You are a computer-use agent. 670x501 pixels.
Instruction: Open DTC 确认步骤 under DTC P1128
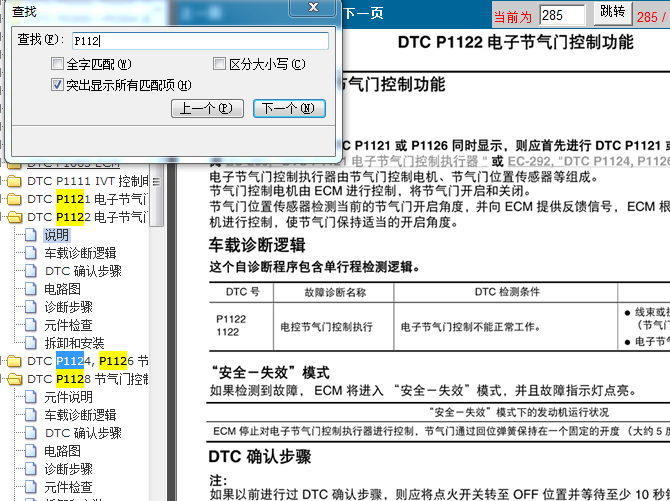[83, 433]
